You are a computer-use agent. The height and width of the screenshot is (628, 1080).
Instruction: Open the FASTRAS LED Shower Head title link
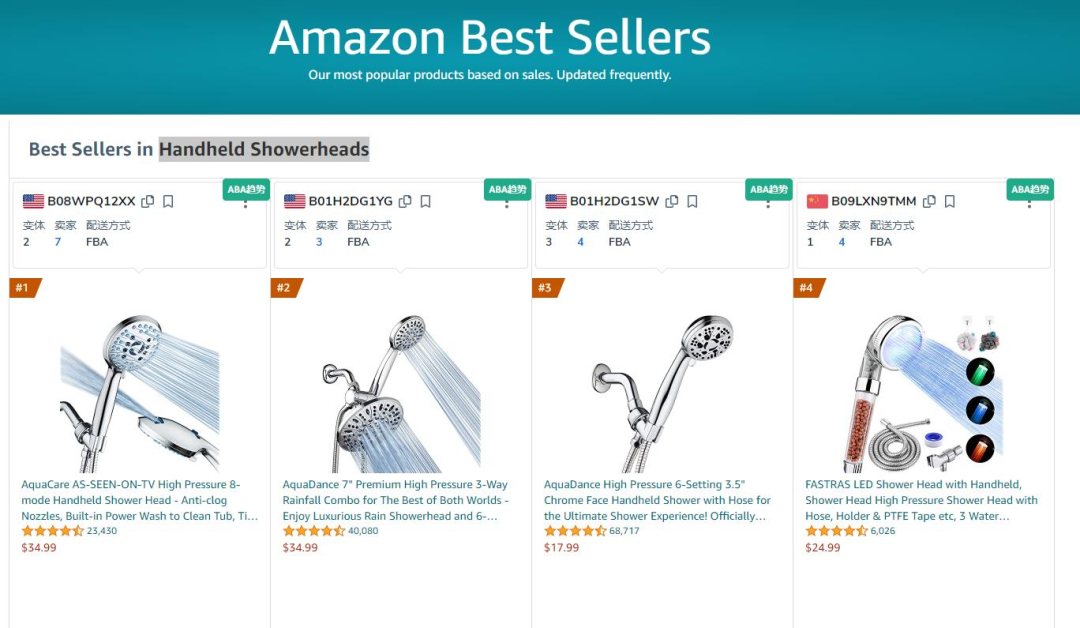pos(922,500)
